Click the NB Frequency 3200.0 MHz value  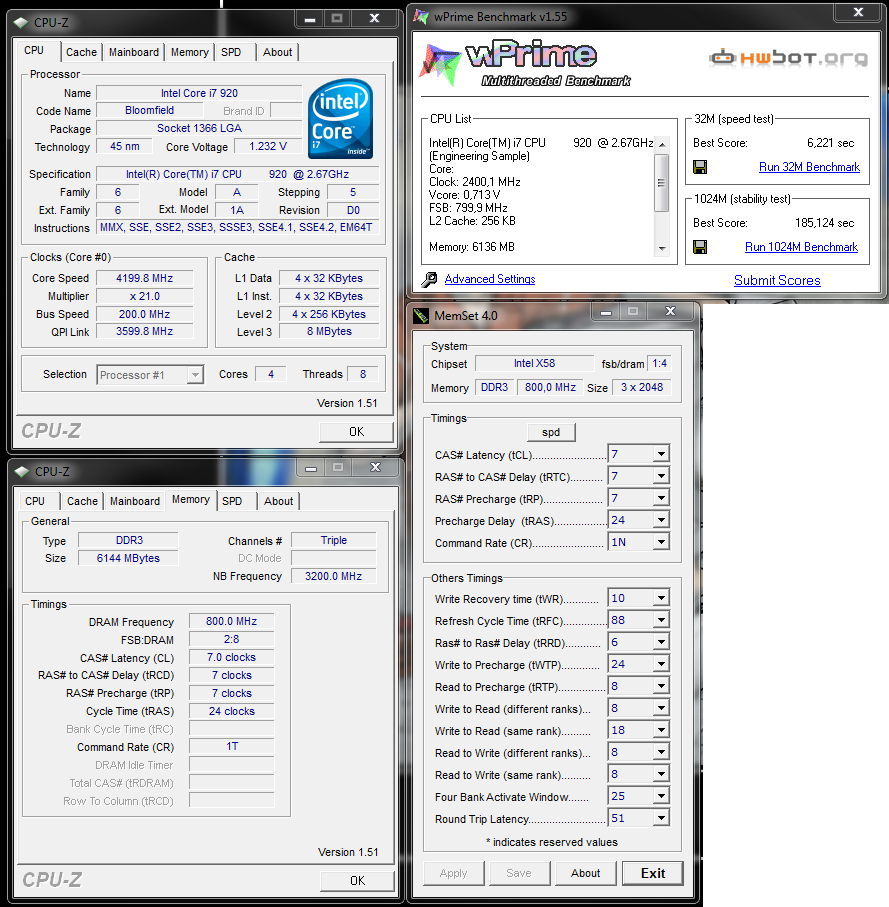click(333, 576)
